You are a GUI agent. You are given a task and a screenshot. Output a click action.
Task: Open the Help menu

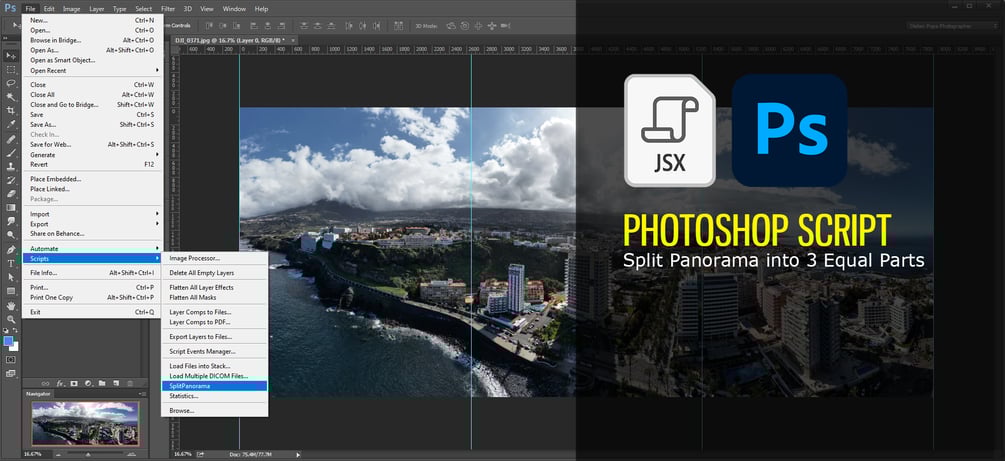point(262,9)
